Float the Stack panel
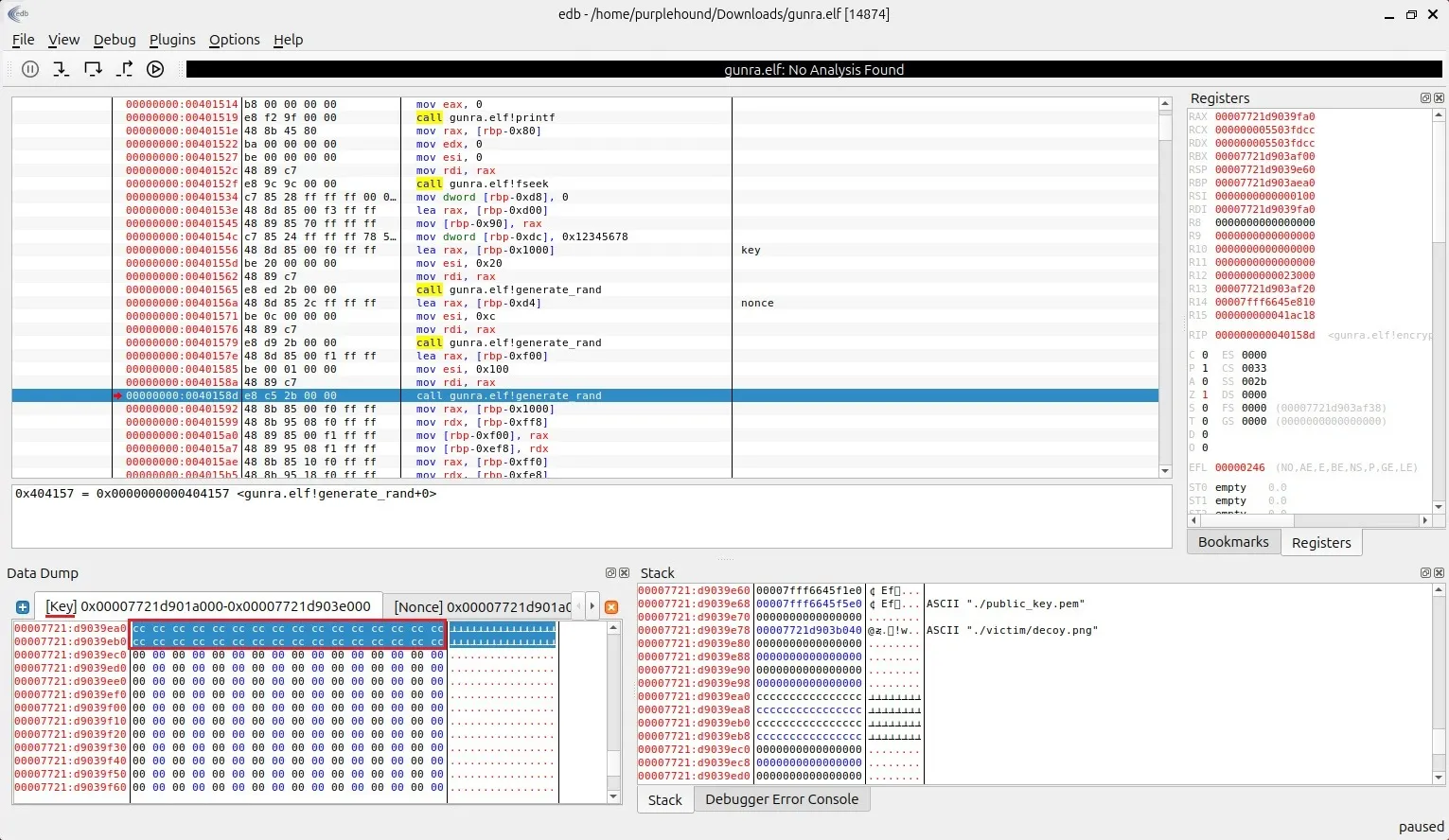 (1425, 573)
